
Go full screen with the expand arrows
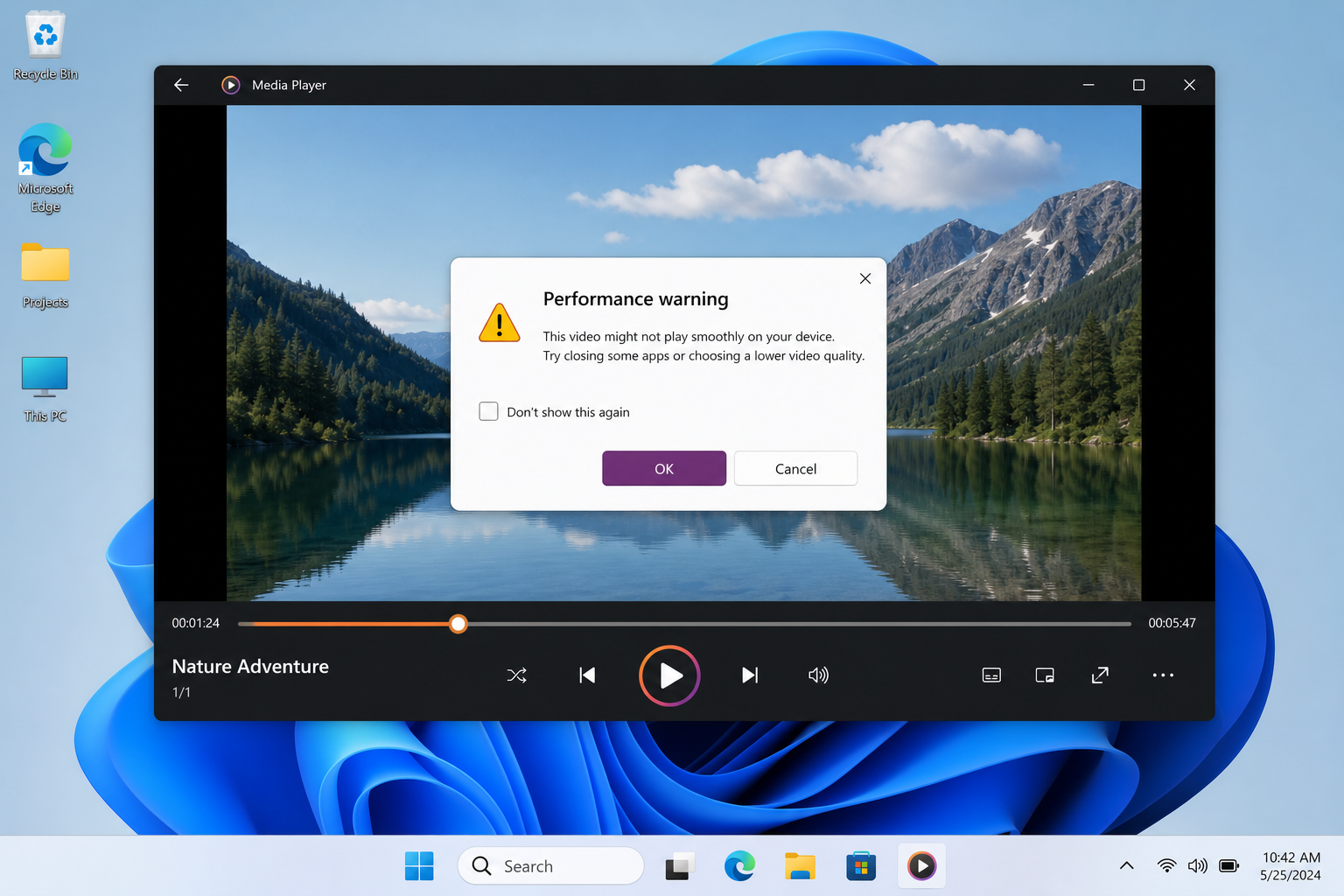coord(1100,675)
